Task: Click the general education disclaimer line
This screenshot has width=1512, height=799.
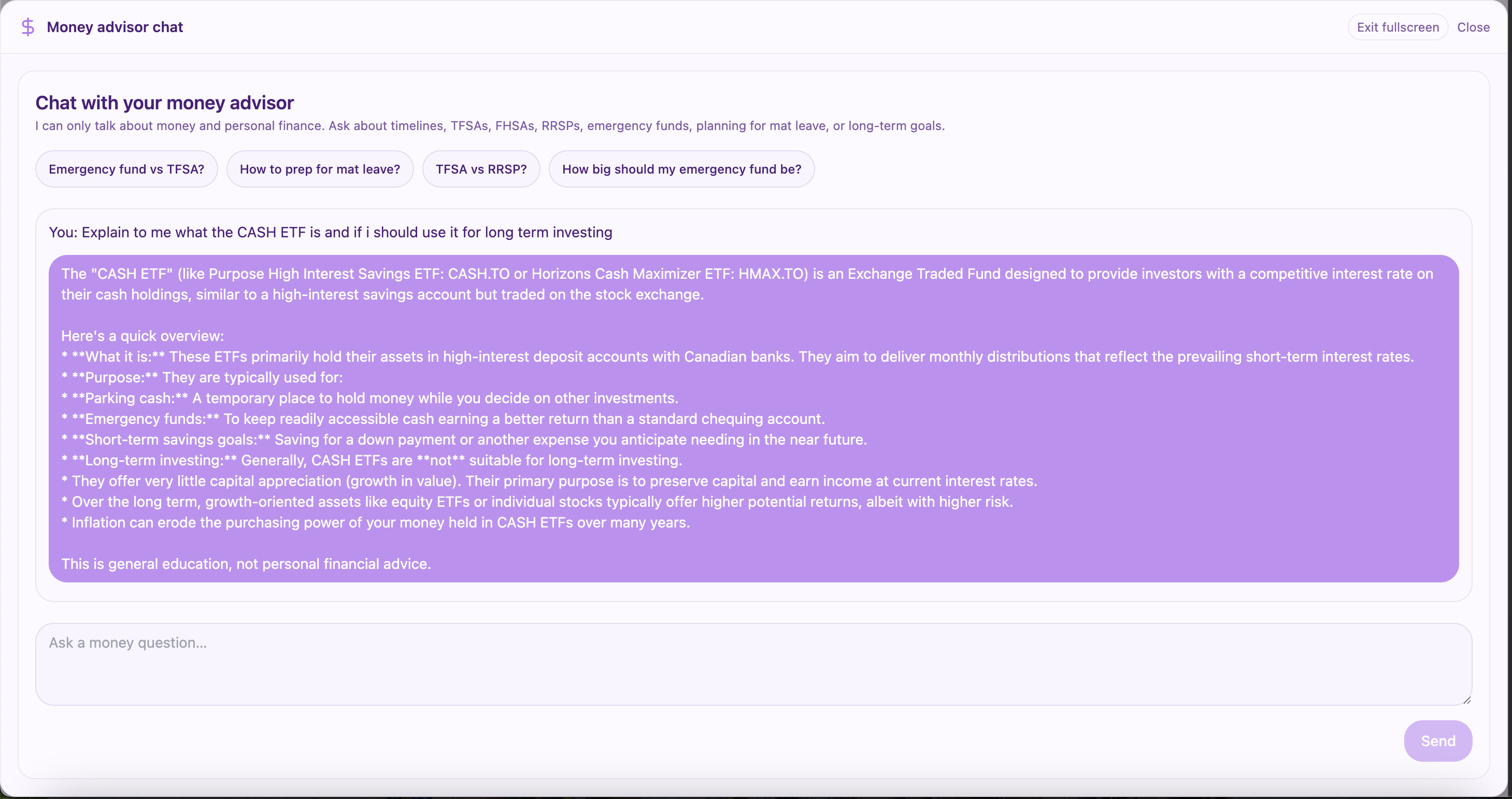Action: coord(246,564)
